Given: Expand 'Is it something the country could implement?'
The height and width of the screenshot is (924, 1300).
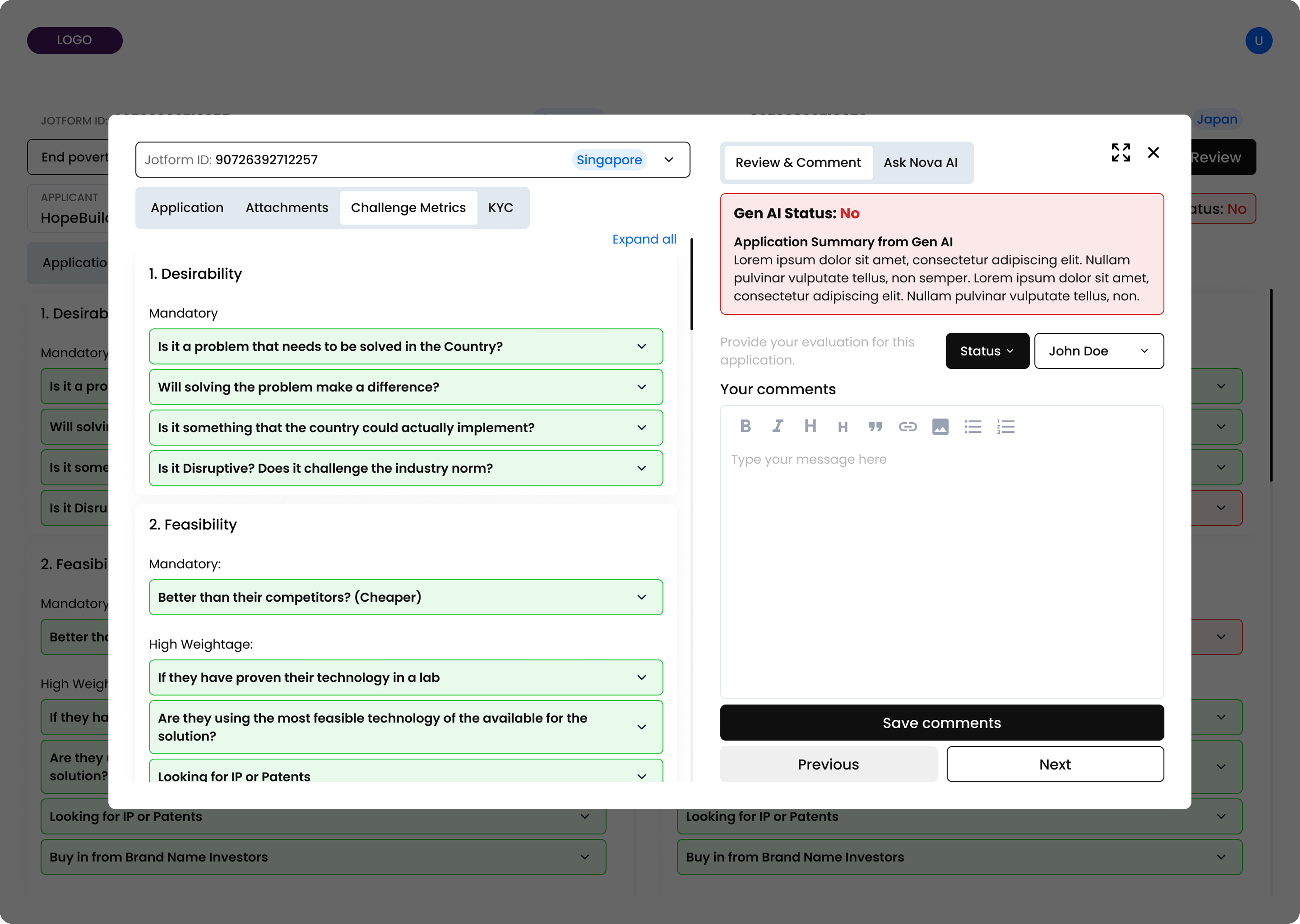Looking at the screenshot, I should pyautogui.click(x=406, y=428).
